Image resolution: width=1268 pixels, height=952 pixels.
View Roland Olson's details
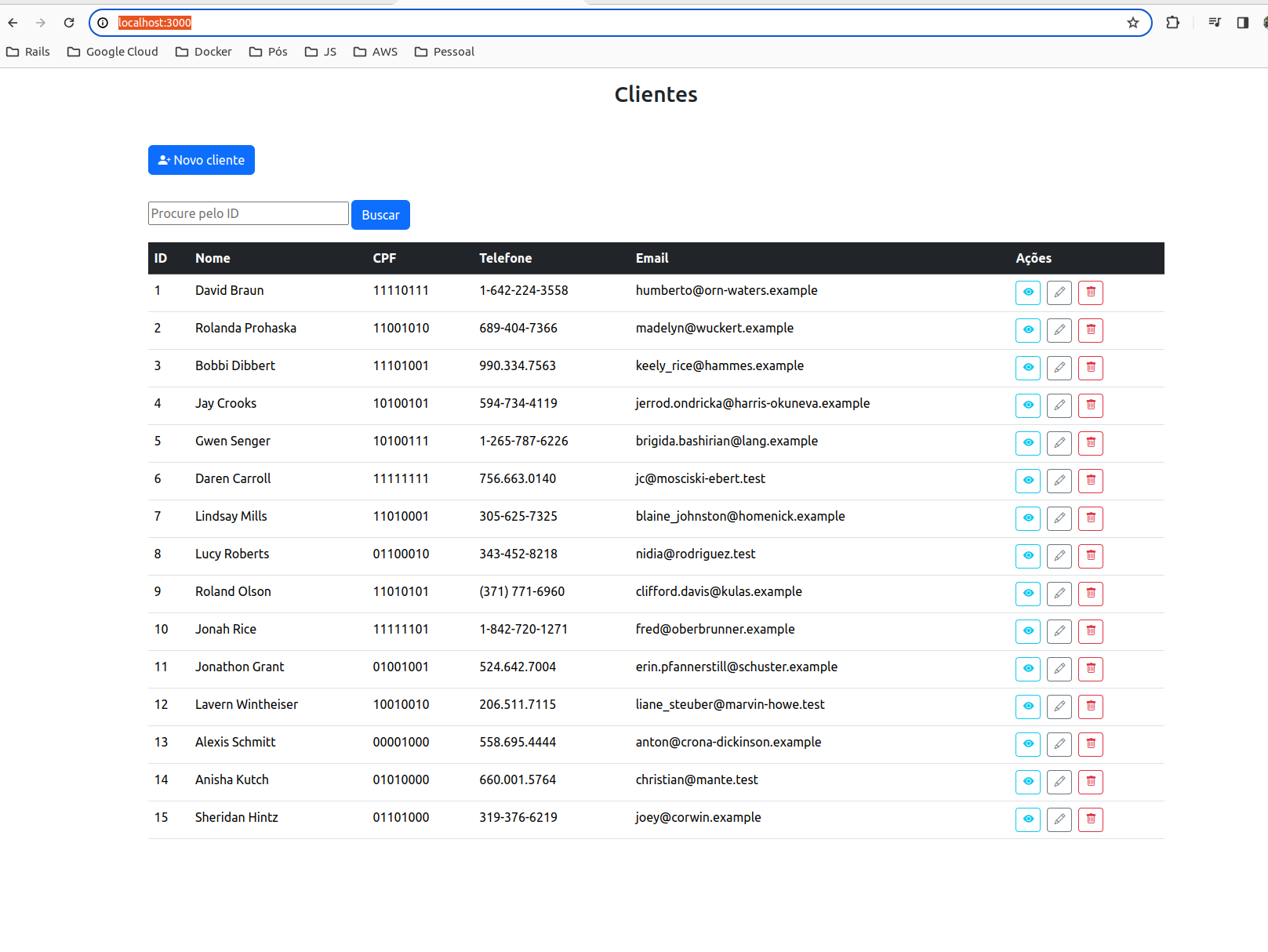click(x=1027, y=594)
